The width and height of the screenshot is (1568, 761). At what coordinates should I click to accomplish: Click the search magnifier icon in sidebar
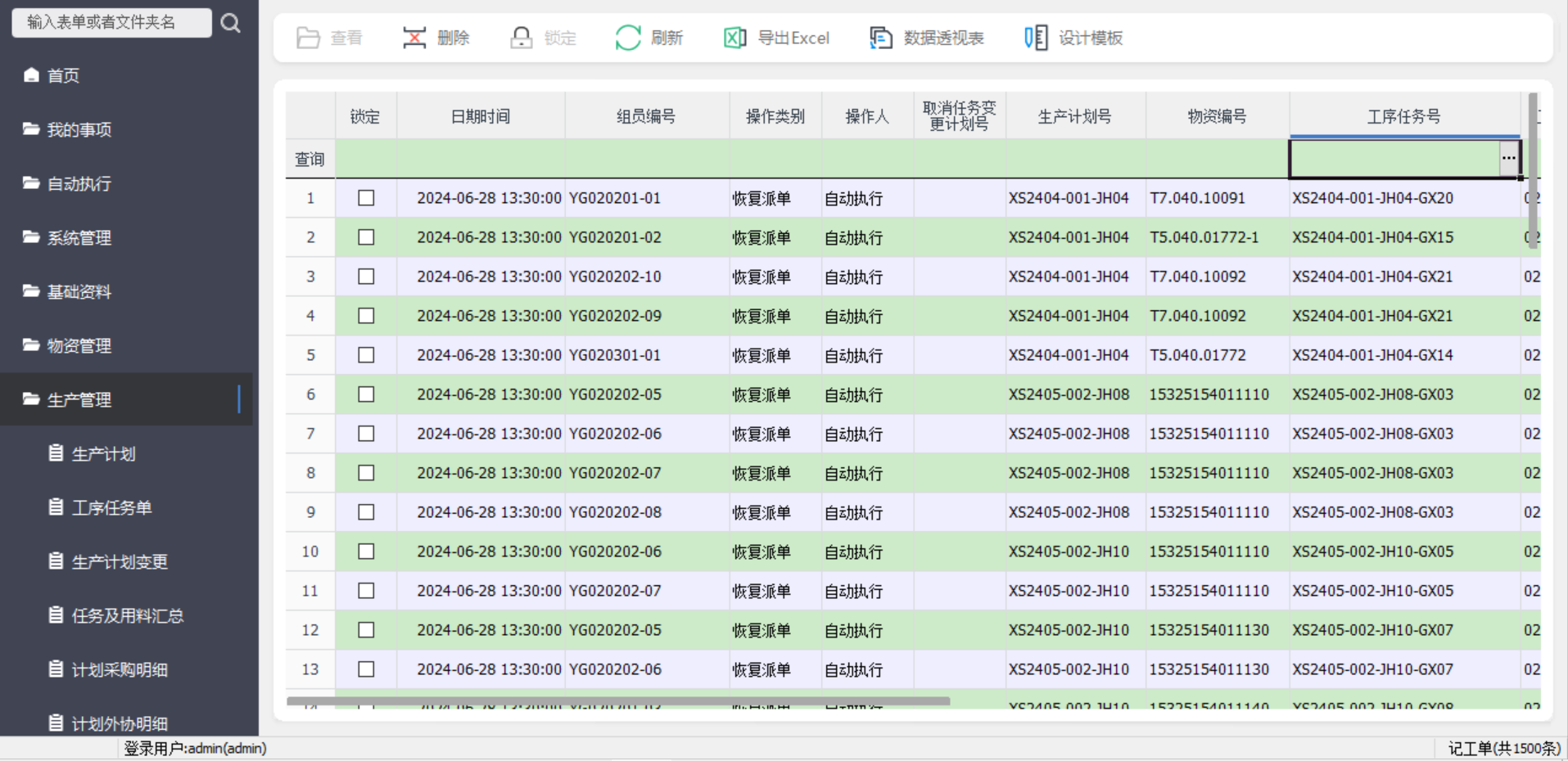coord(231,23)
